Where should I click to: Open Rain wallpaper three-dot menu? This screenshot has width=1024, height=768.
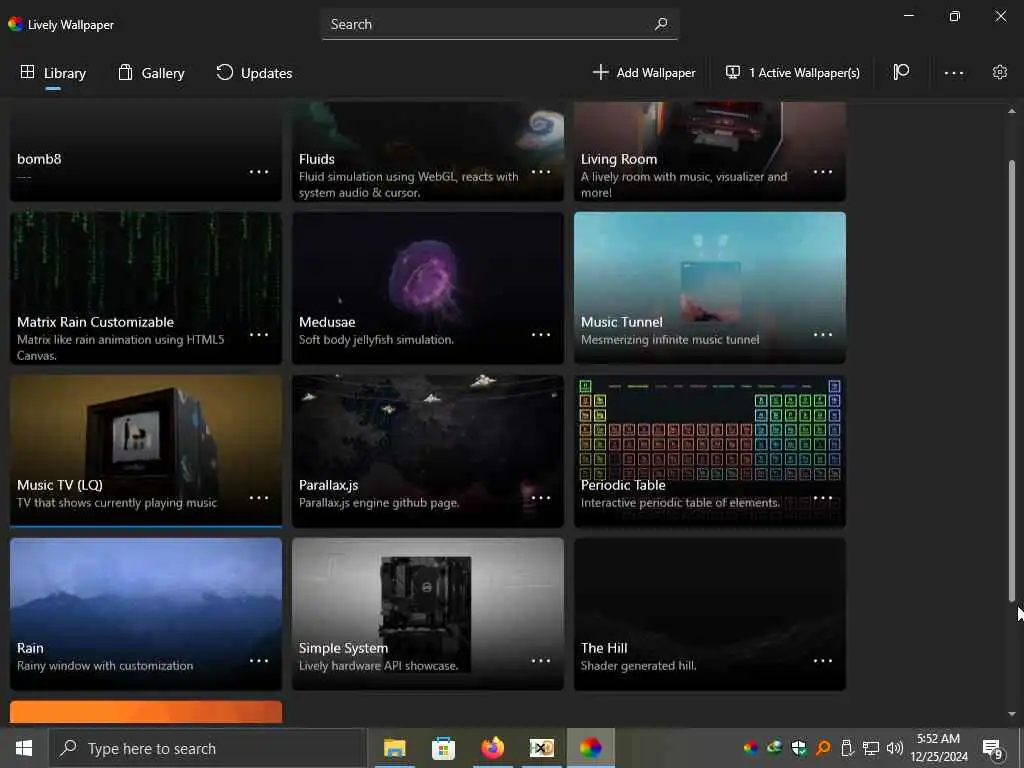(x=259, y=660)
